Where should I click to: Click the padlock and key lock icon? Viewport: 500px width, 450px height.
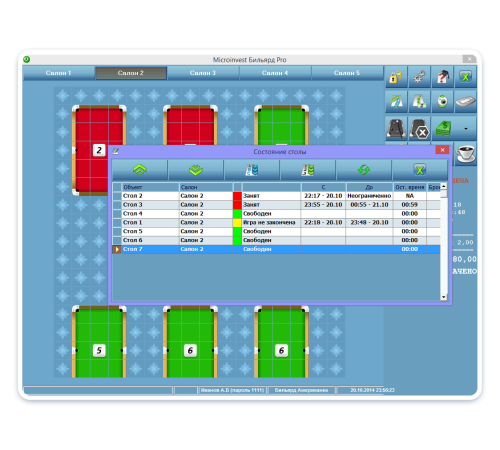point(396,77)
